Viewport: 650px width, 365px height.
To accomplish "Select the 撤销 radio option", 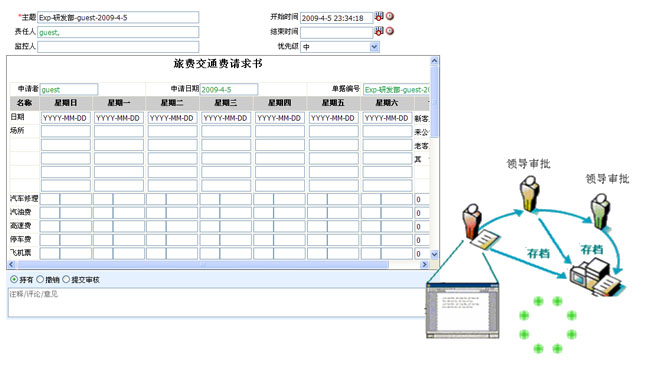I will click(40, 280).
